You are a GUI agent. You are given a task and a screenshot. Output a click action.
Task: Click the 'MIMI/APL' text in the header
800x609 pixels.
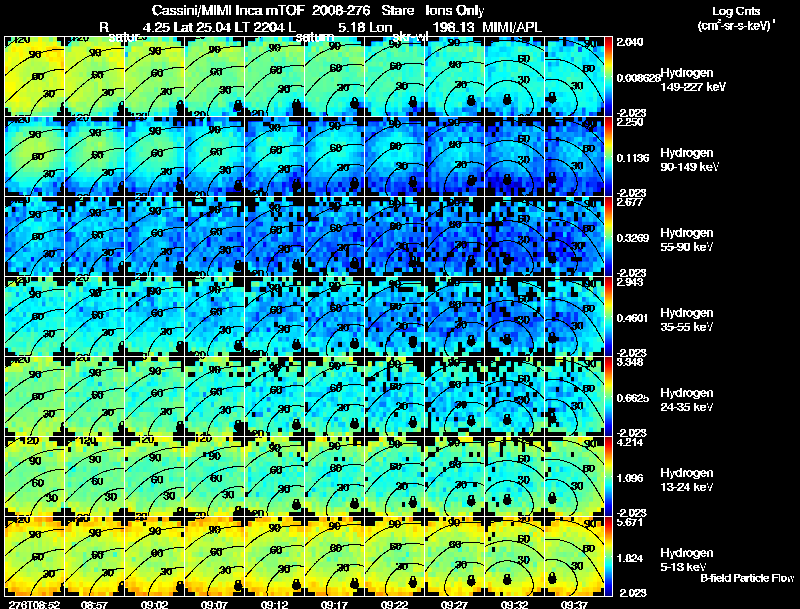pyautogui.click(x=512, y=27)
